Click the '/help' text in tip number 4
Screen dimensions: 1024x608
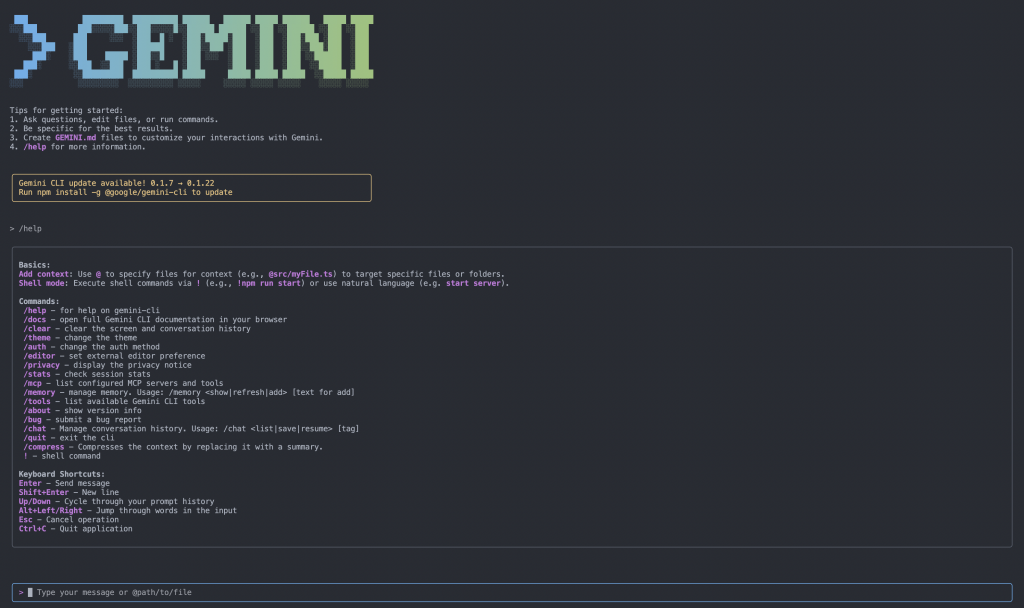[35, 148]
